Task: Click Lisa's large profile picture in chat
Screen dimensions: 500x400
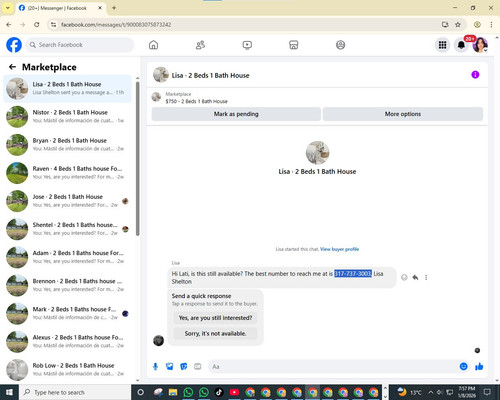Action: click(x=317, y=153)
